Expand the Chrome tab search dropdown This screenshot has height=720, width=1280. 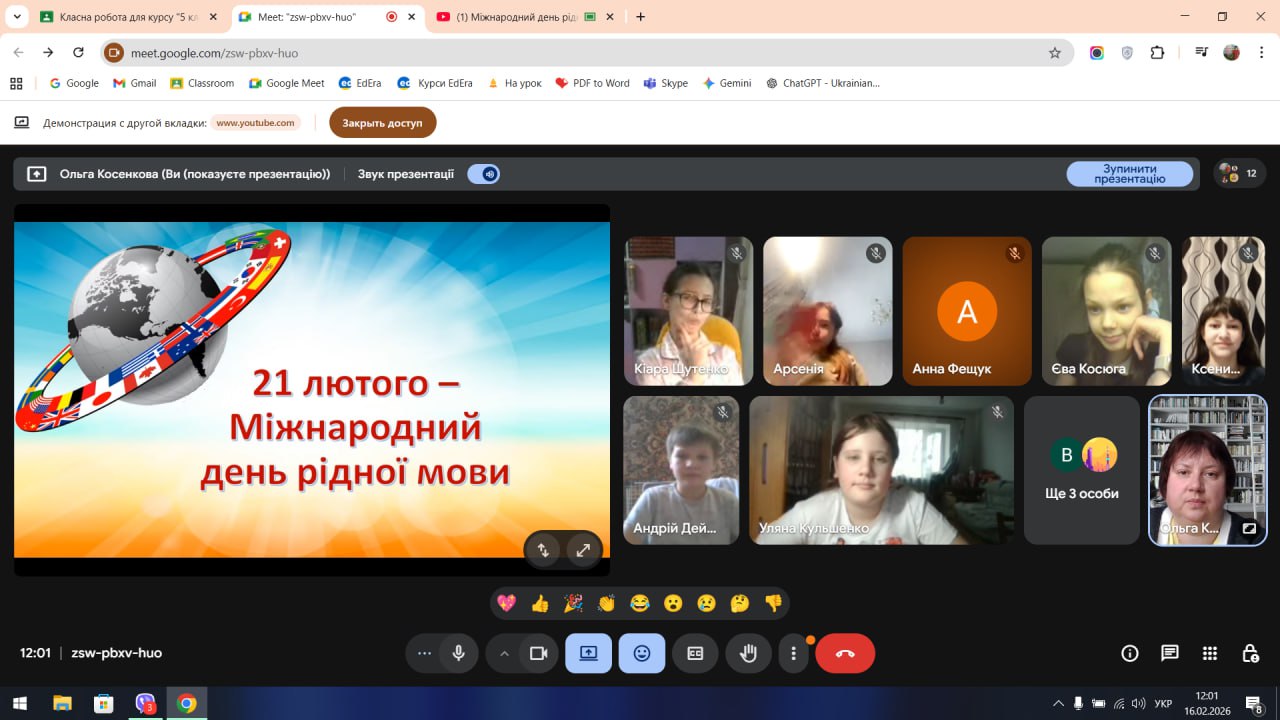coord(17,17)
